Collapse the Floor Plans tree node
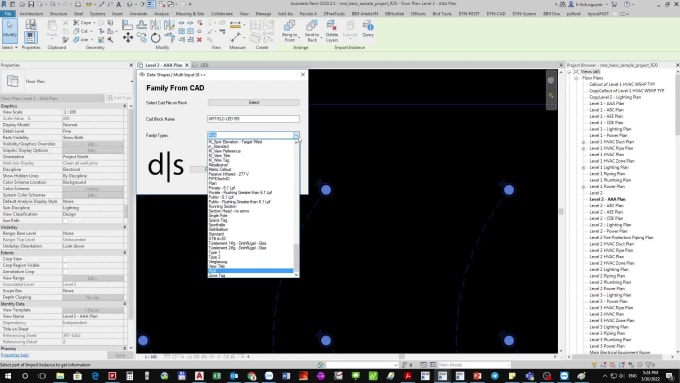This screenshot has height=383, width=680. coord(576,78)
